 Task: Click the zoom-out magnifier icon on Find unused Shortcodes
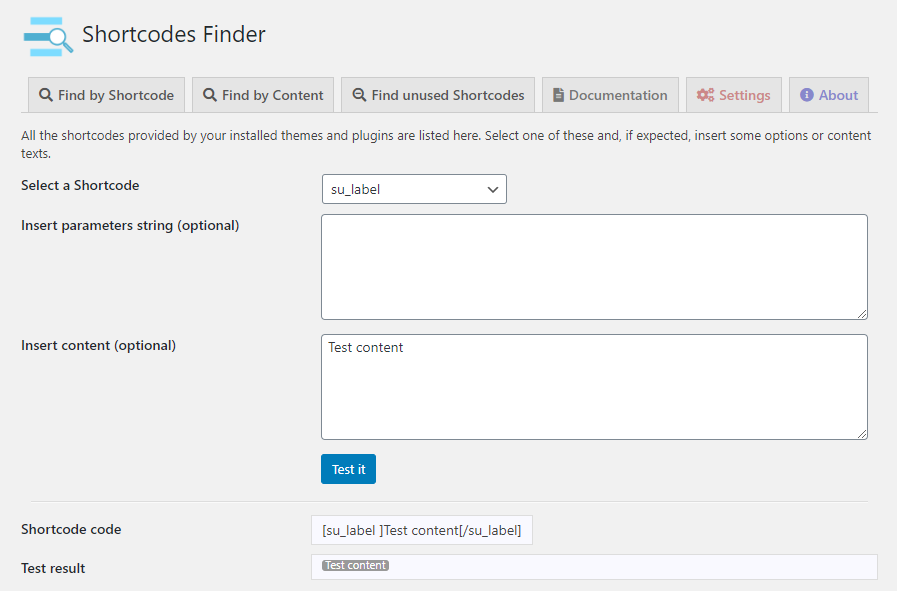(x=359, y=95)
